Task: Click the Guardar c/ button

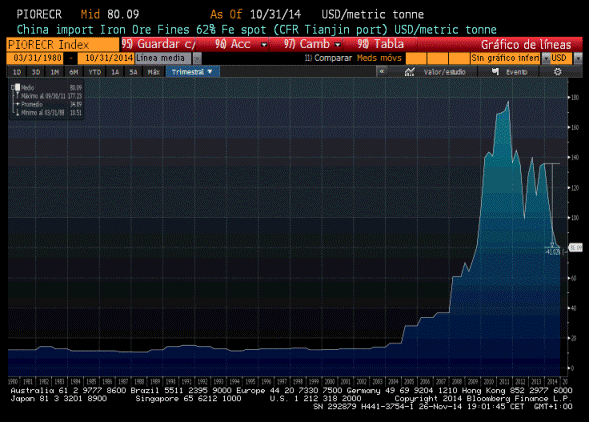Action: pyautogui.click(x=158, y=44)
